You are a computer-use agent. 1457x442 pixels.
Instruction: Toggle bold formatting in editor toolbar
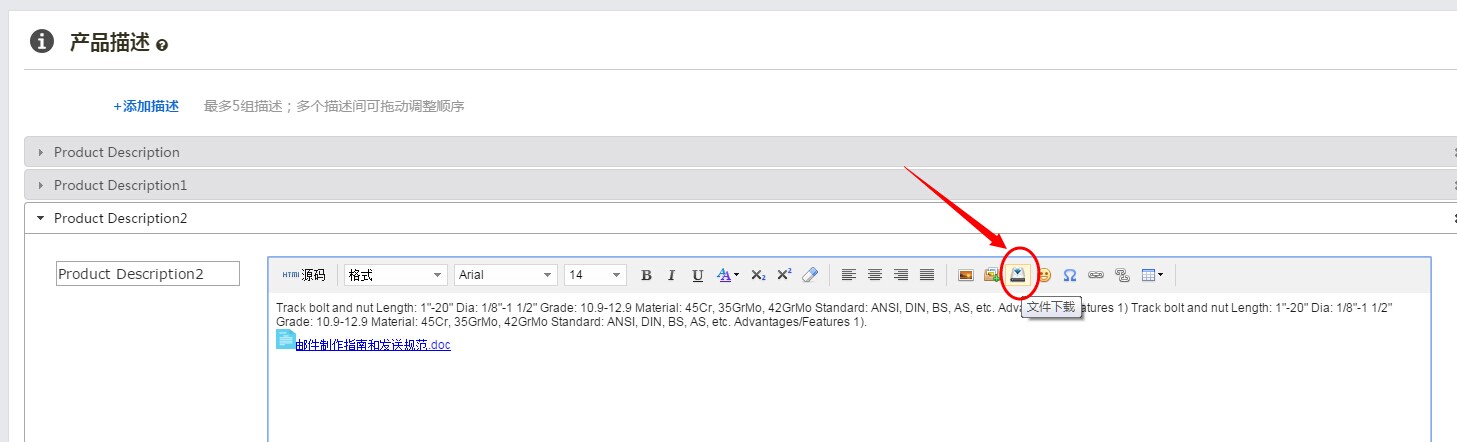(646, 275)
